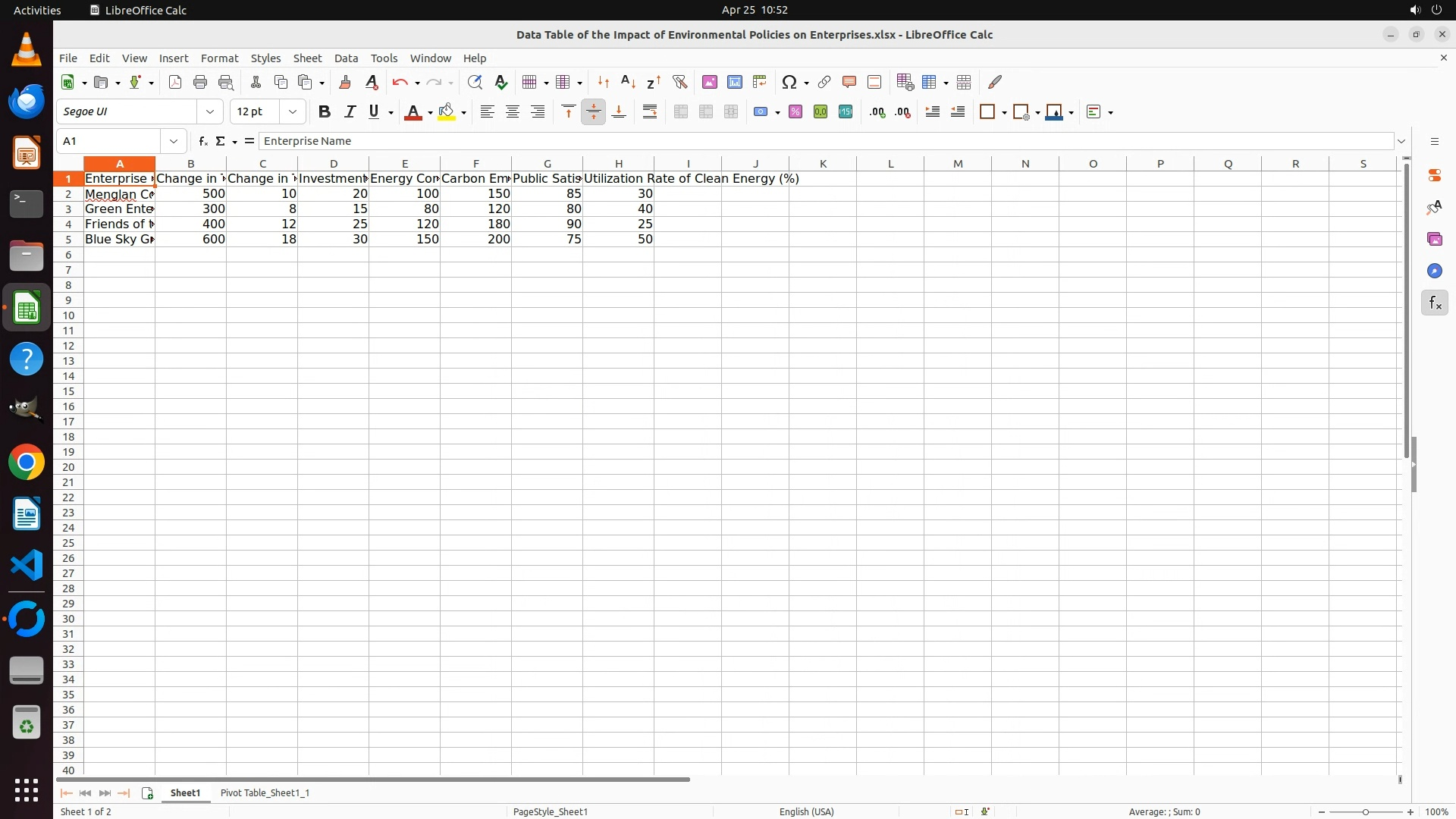Click the column H header

click(x=618, y=164)
